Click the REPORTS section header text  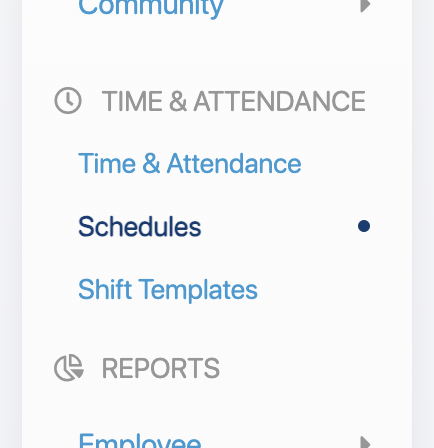[x=161, y=368]
